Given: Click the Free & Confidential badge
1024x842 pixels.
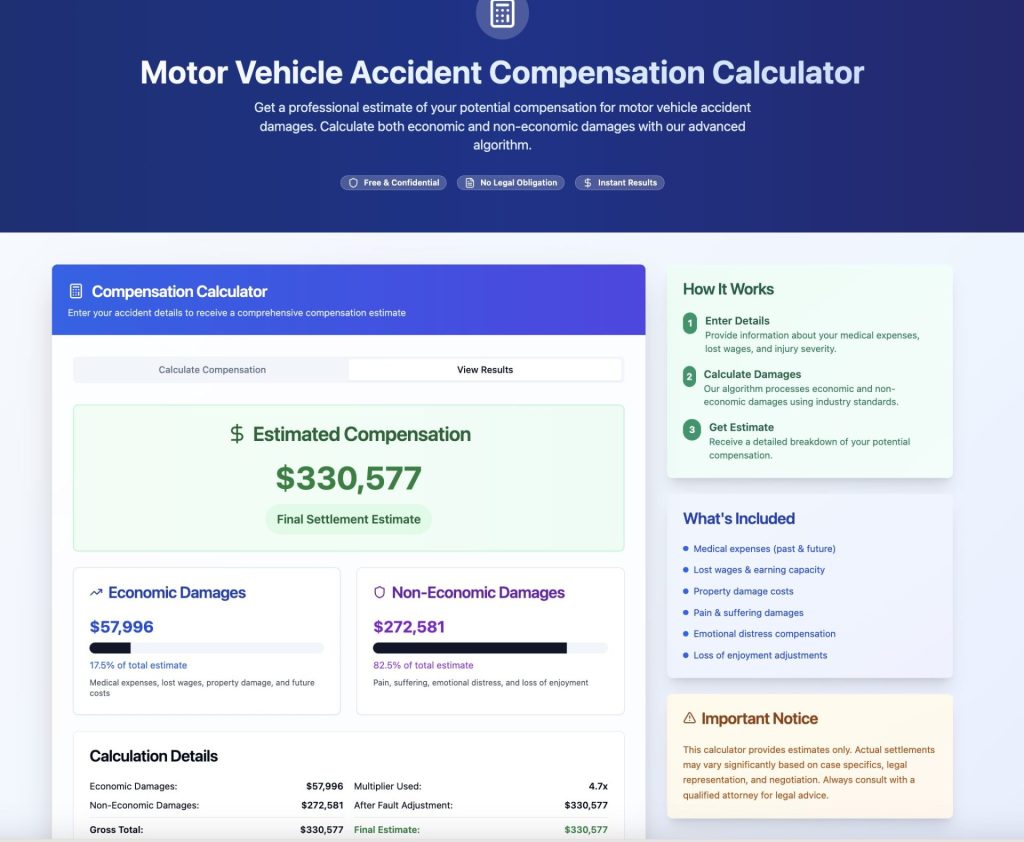Looking at the screenshot, I should coord(393,183).
